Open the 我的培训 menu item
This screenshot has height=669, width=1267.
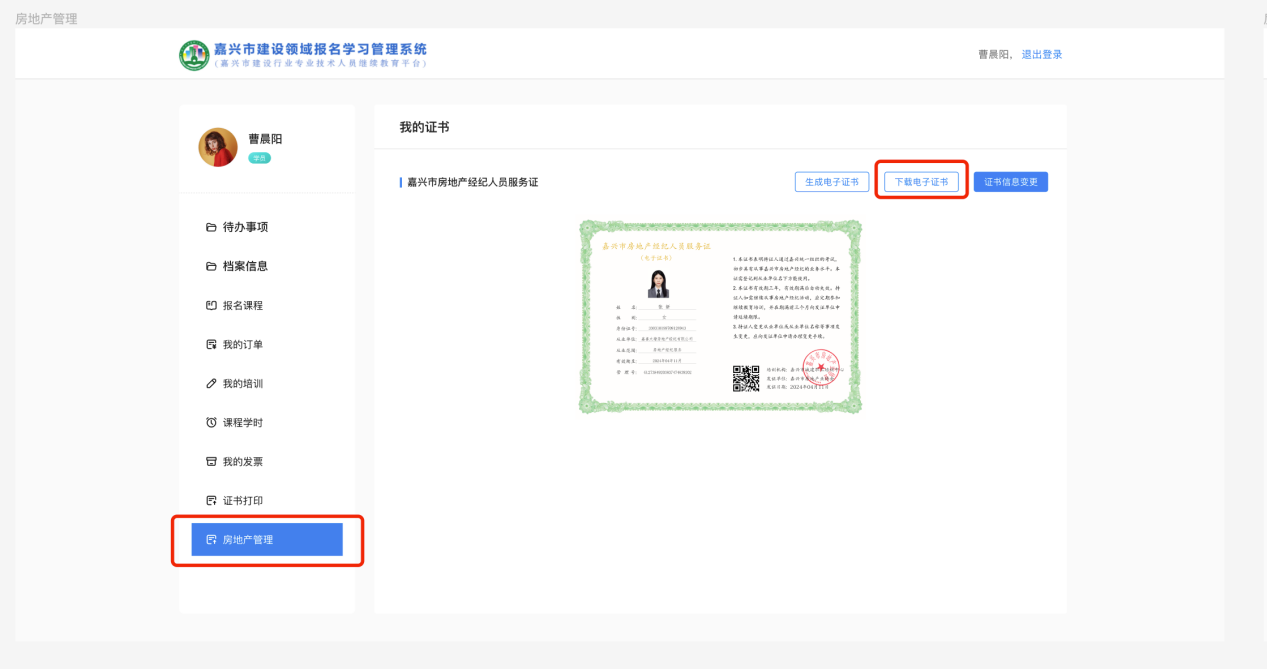tap(243, 384)
